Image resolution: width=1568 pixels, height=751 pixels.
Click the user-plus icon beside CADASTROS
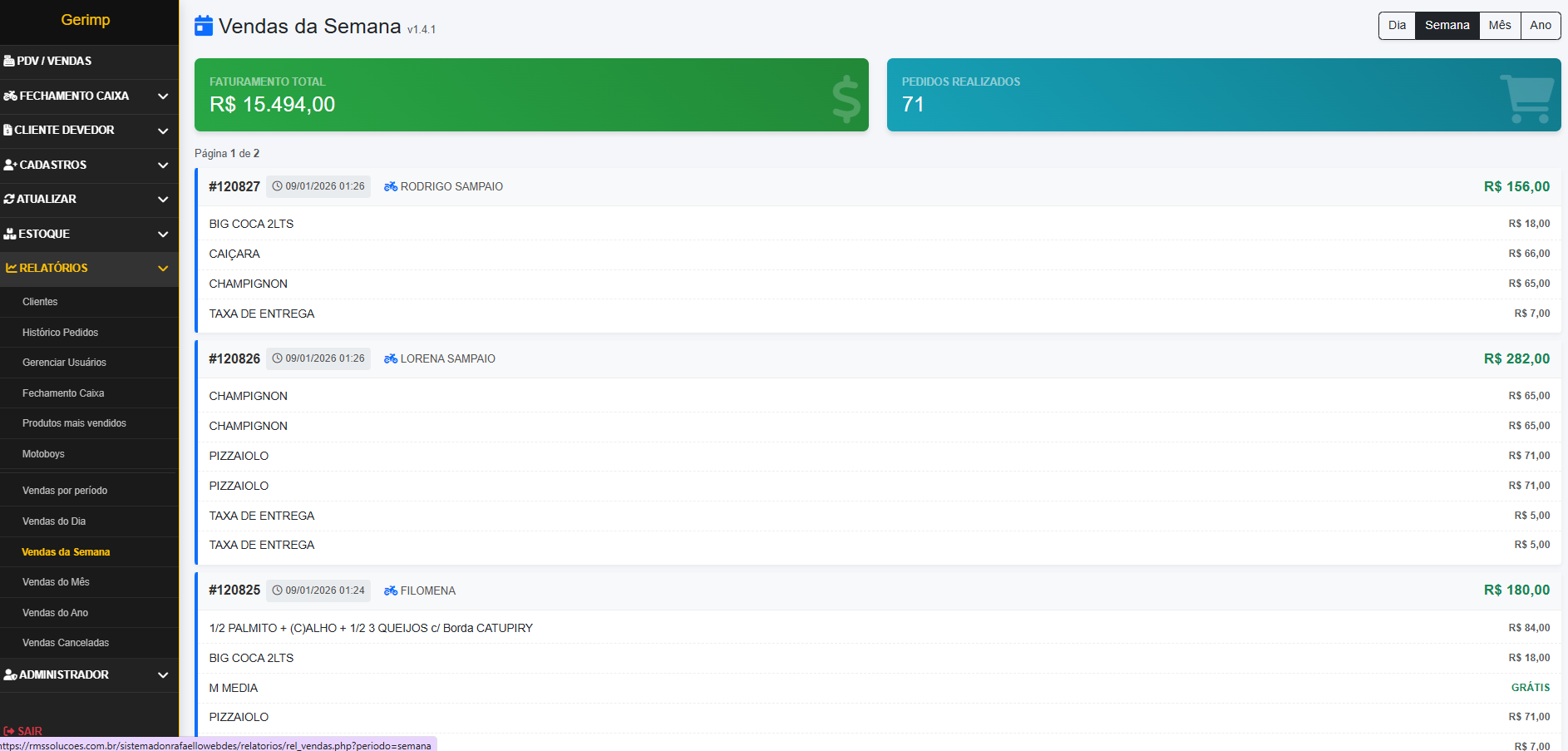(x=10, y=165)
